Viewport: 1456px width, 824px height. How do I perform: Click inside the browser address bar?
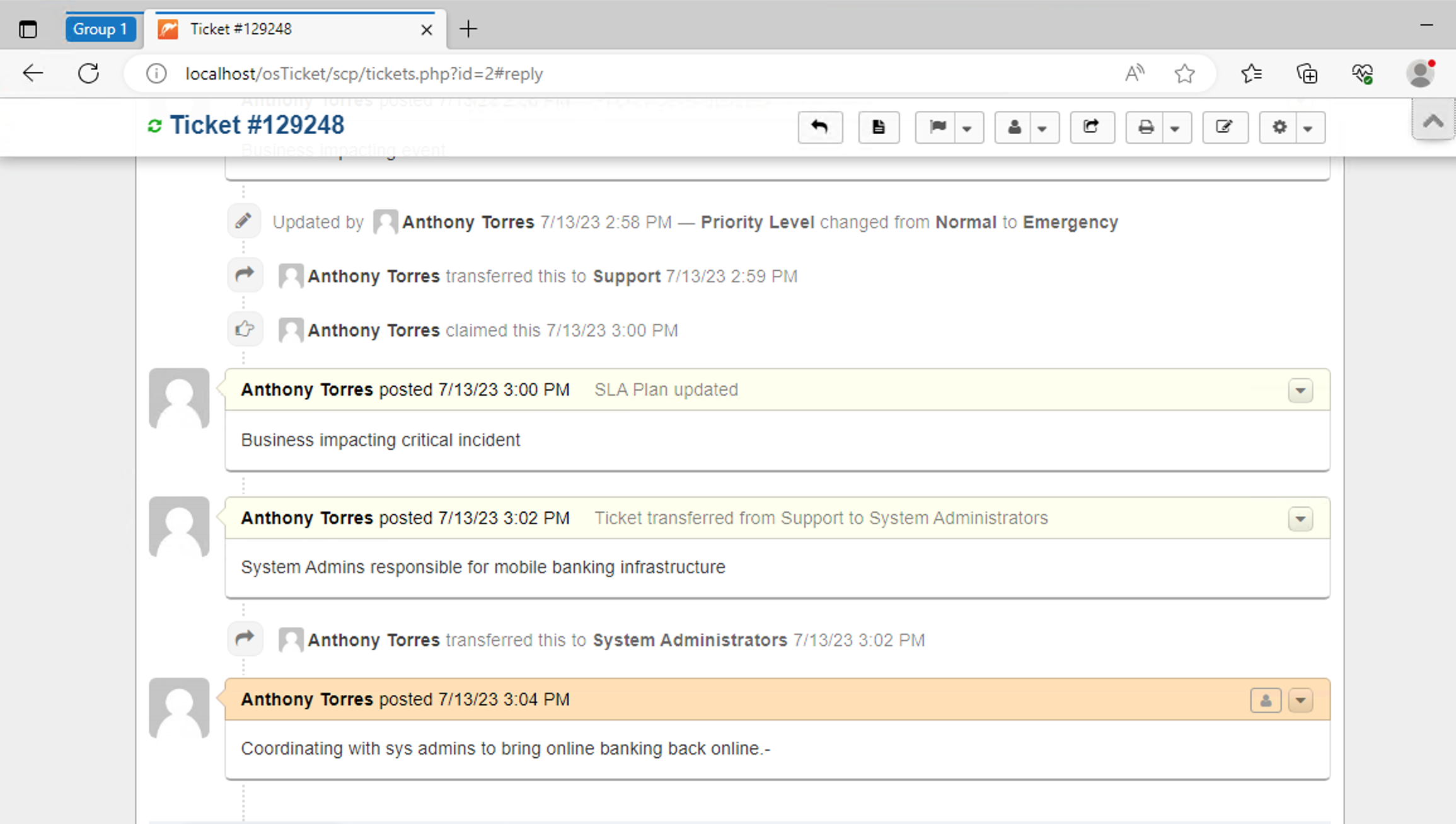(x=567, y=73)
